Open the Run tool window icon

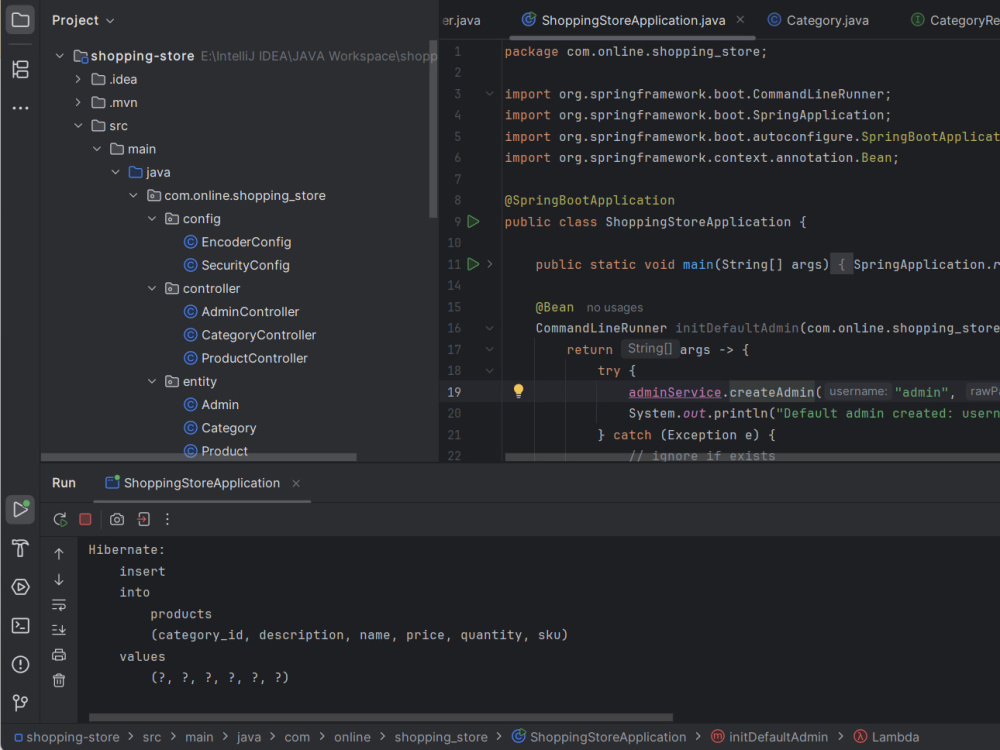tap(20, 509)
